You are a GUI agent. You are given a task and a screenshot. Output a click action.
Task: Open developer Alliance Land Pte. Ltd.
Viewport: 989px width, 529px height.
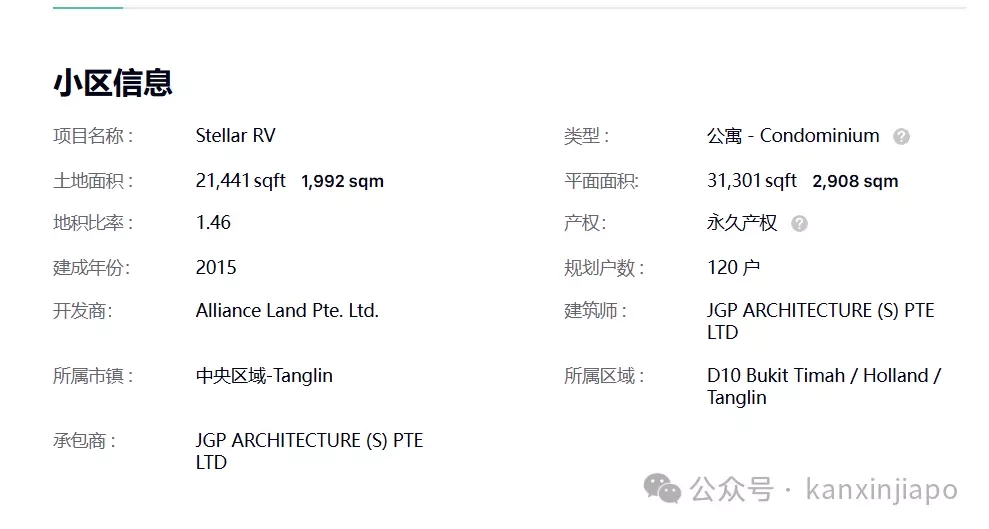pyautogui.click(x=287, y=310)
